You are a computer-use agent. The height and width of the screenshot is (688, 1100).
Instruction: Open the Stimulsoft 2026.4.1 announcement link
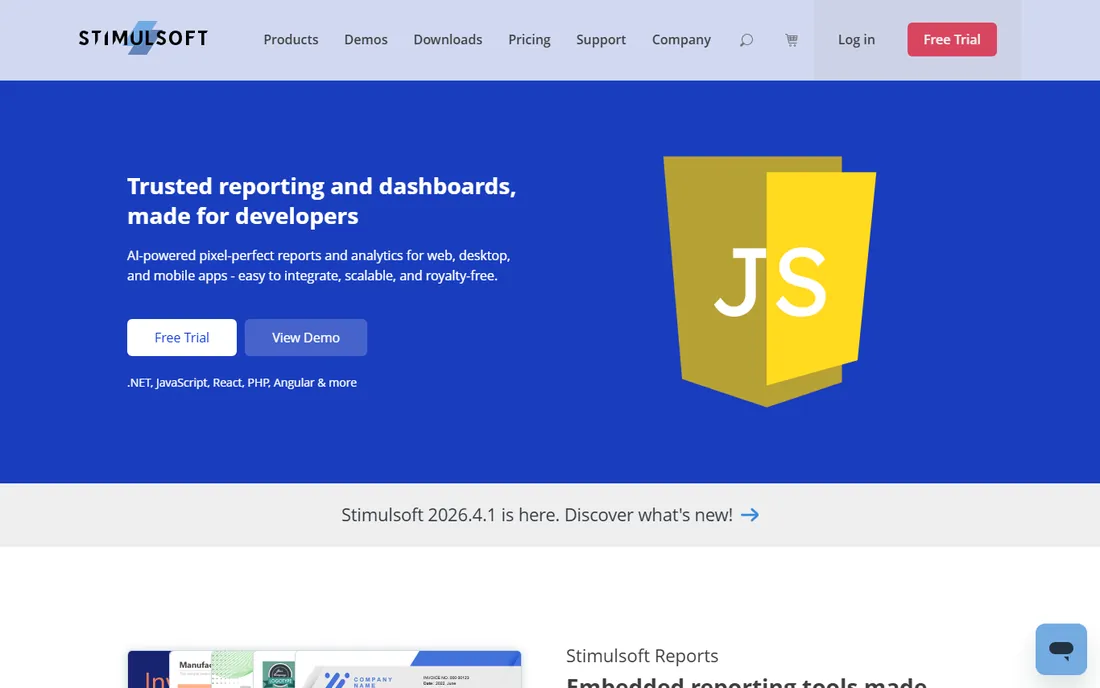pyautogui.click(x=550, y=515)
